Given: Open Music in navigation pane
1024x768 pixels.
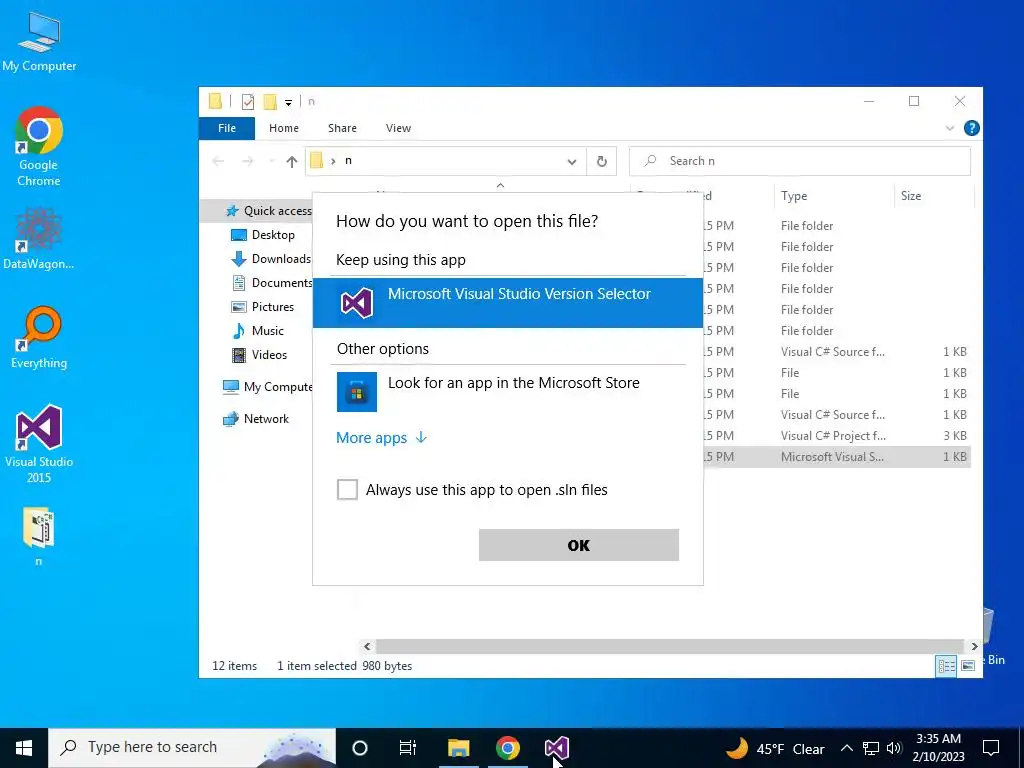Looking at the screenshot, I should tap(258, 331).
